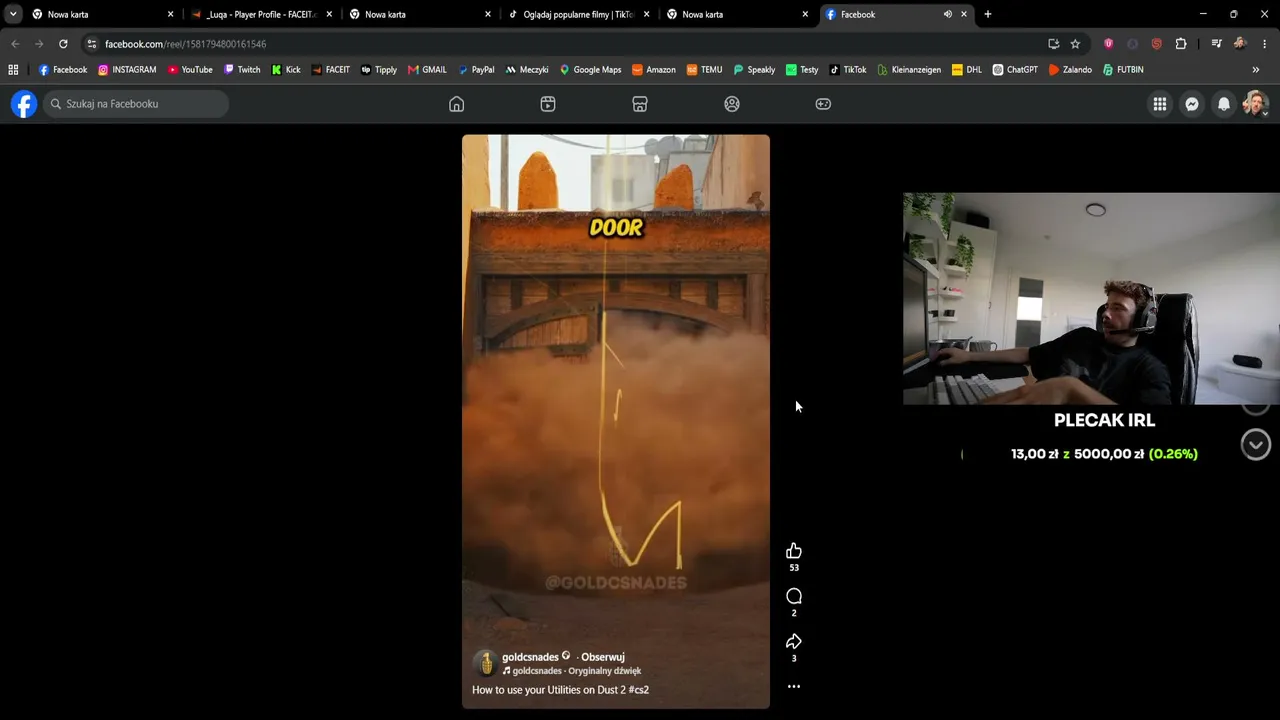Open the Twitch bookmark
Viewport: 1280px width, 720px height.
click(x=242, y=70)
